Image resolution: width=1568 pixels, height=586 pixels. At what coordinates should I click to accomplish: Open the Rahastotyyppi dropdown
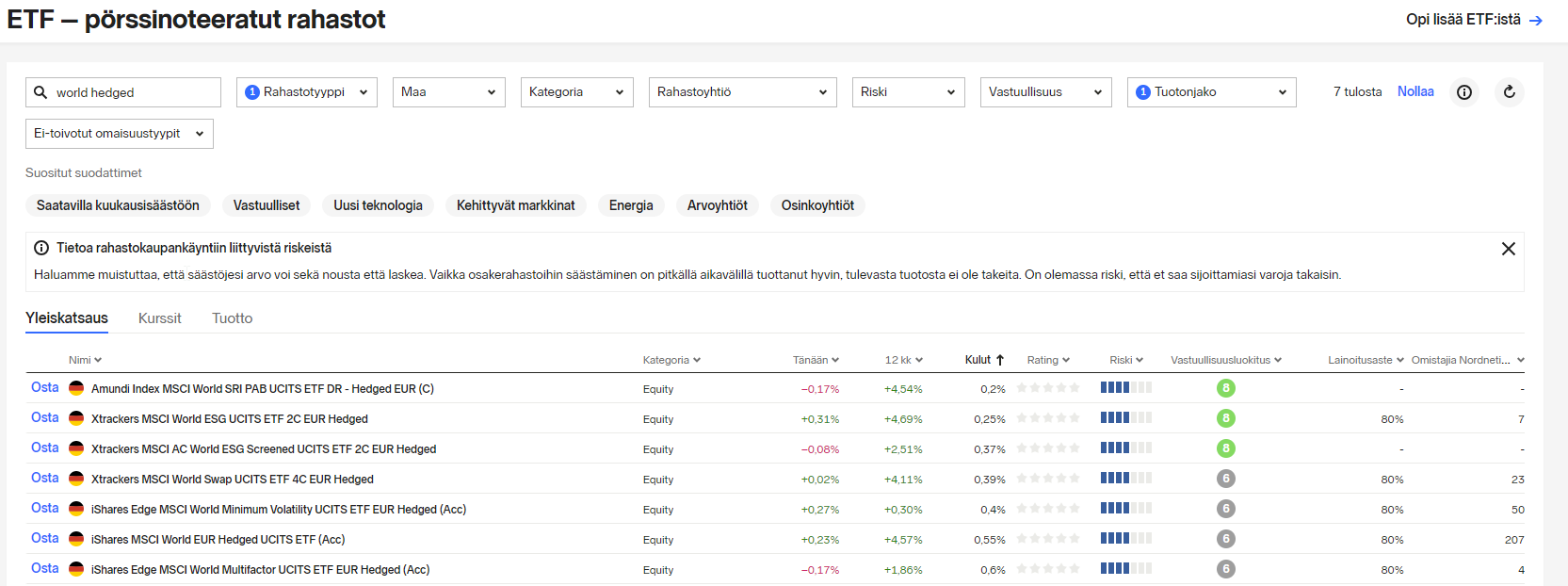[307, 92]
